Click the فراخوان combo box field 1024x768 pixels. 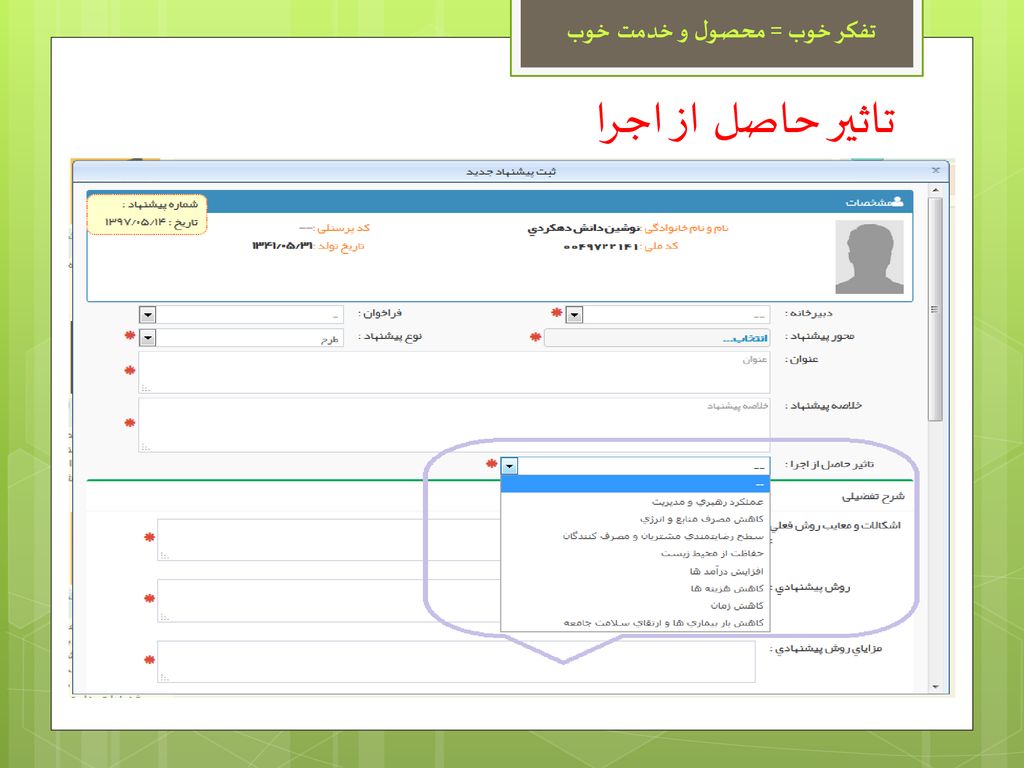tap(242, 315)
